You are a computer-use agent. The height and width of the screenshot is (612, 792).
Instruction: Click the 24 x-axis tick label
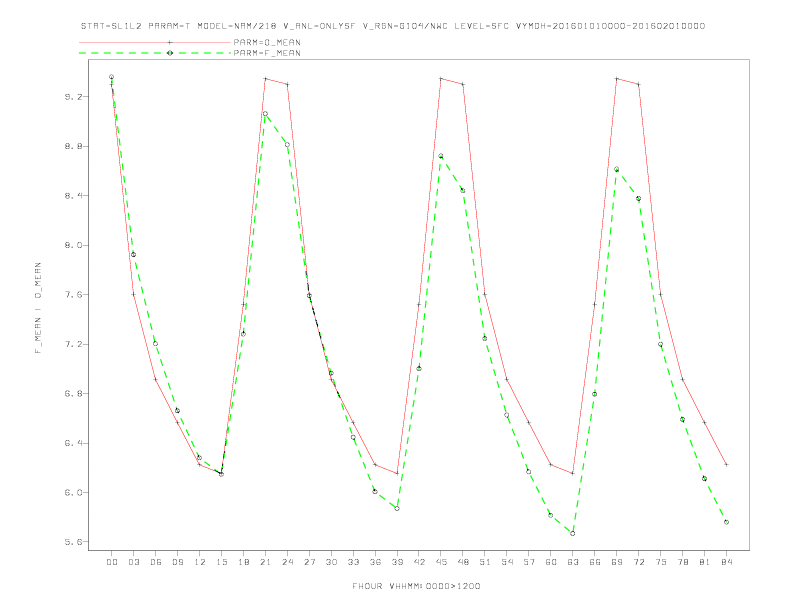(287, 562)
